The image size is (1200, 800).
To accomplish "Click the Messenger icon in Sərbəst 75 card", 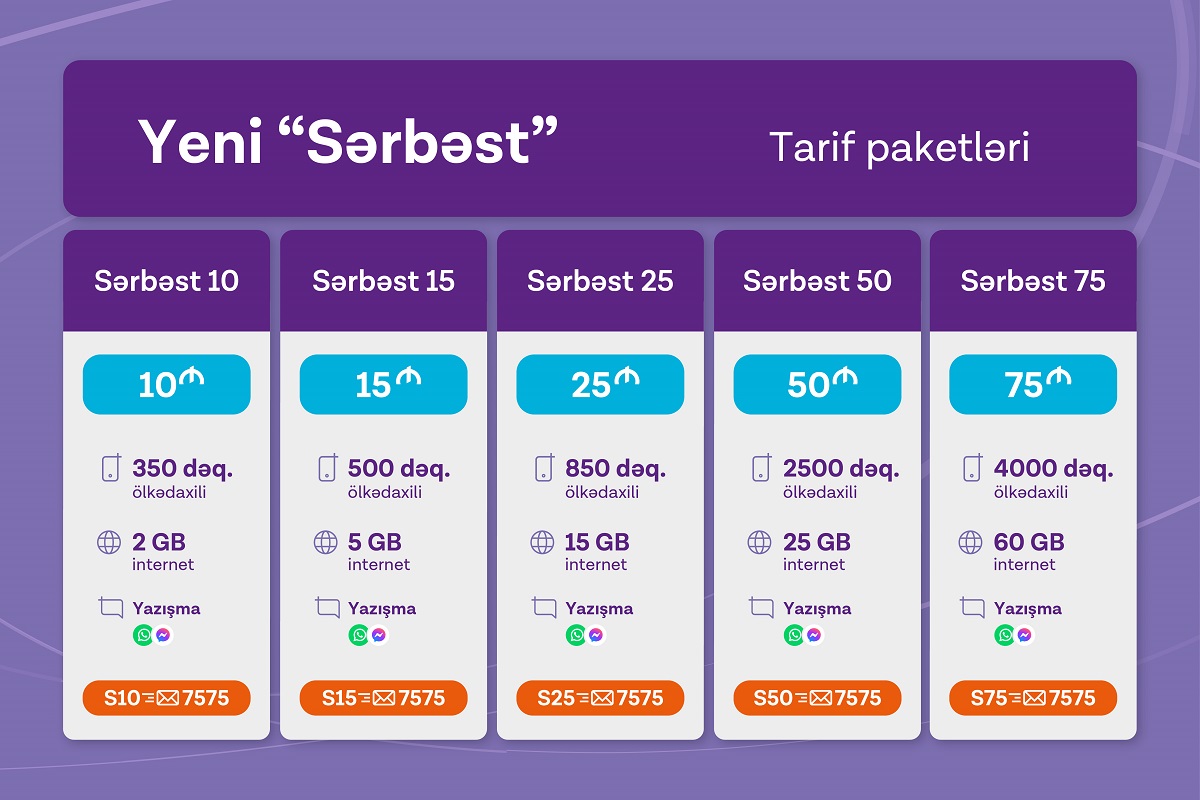I will pos(1024,635).
